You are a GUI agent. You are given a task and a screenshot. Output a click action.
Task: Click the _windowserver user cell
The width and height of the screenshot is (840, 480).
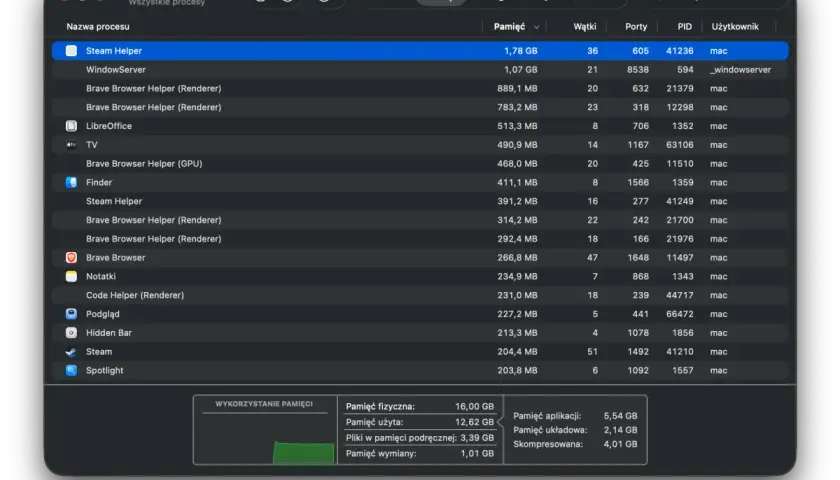click(740, 70)
